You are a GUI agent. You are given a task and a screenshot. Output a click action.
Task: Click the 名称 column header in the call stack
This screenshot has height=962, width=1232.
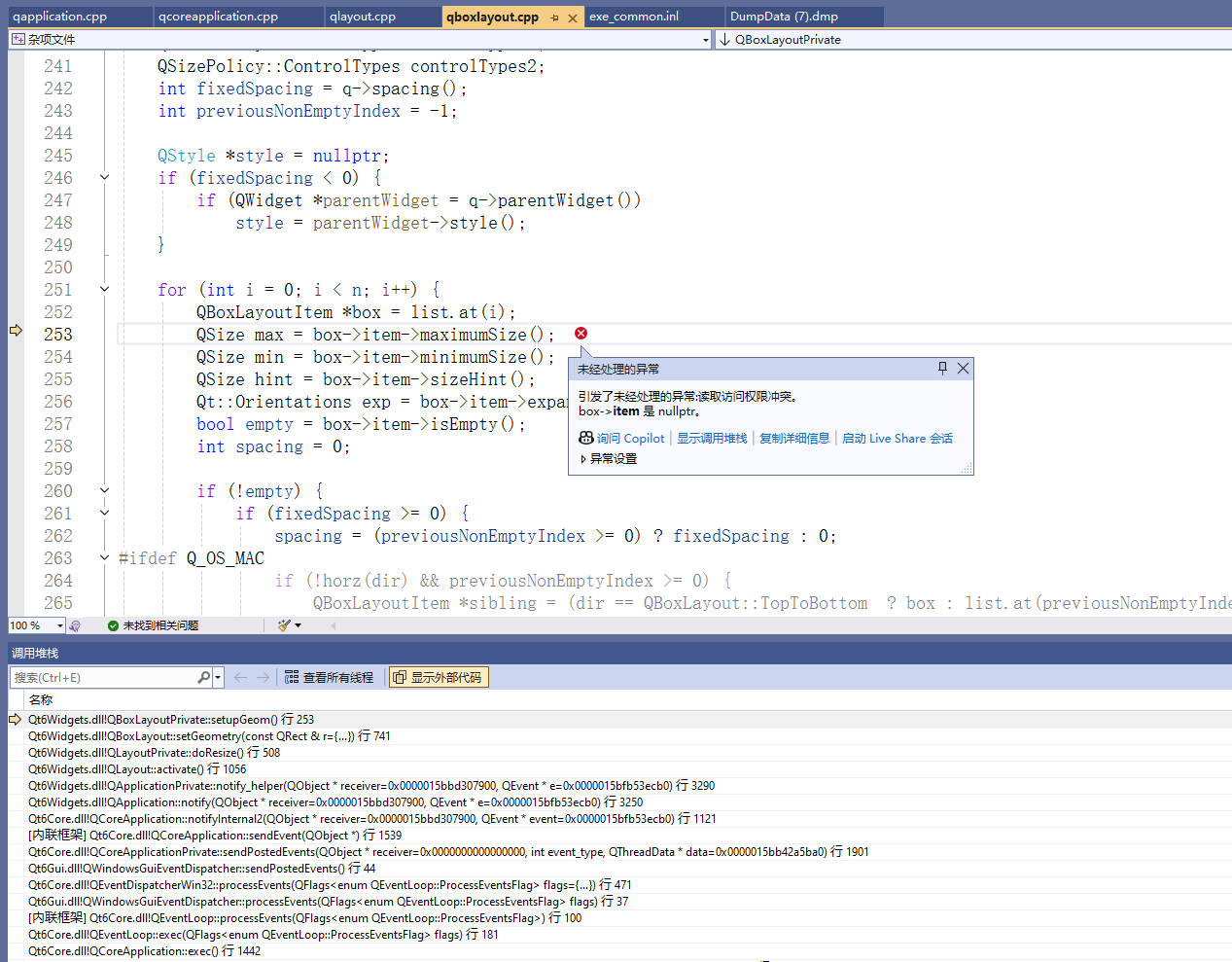click(x=41, y=700)
